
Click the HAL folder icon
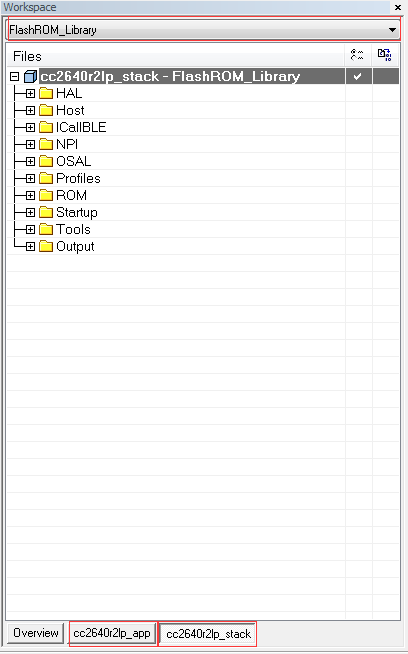click(x=46, y=93)
